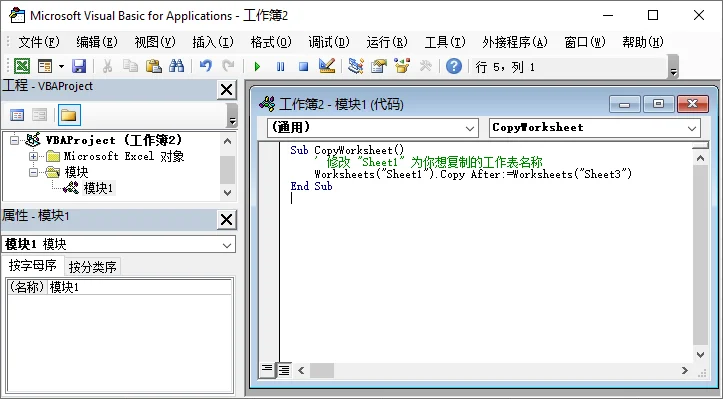Image resolution: width=723 pixels, height=399 pixels.
Task: Click project tree scroll down arrow
Action: [x=227, y=193]
